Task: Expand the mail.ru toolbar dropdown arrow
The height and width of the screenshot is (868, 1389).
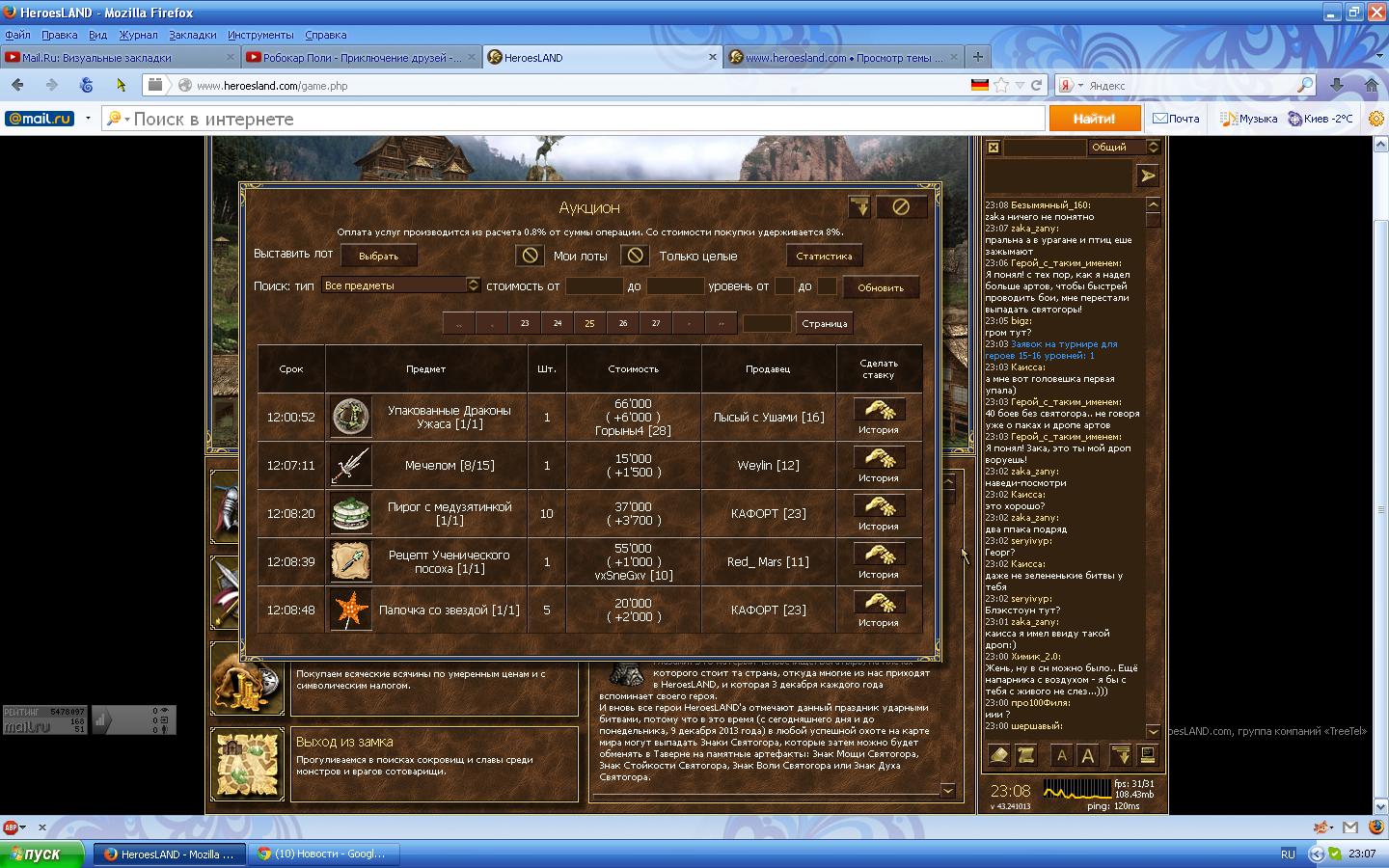Action: point(88,119)
